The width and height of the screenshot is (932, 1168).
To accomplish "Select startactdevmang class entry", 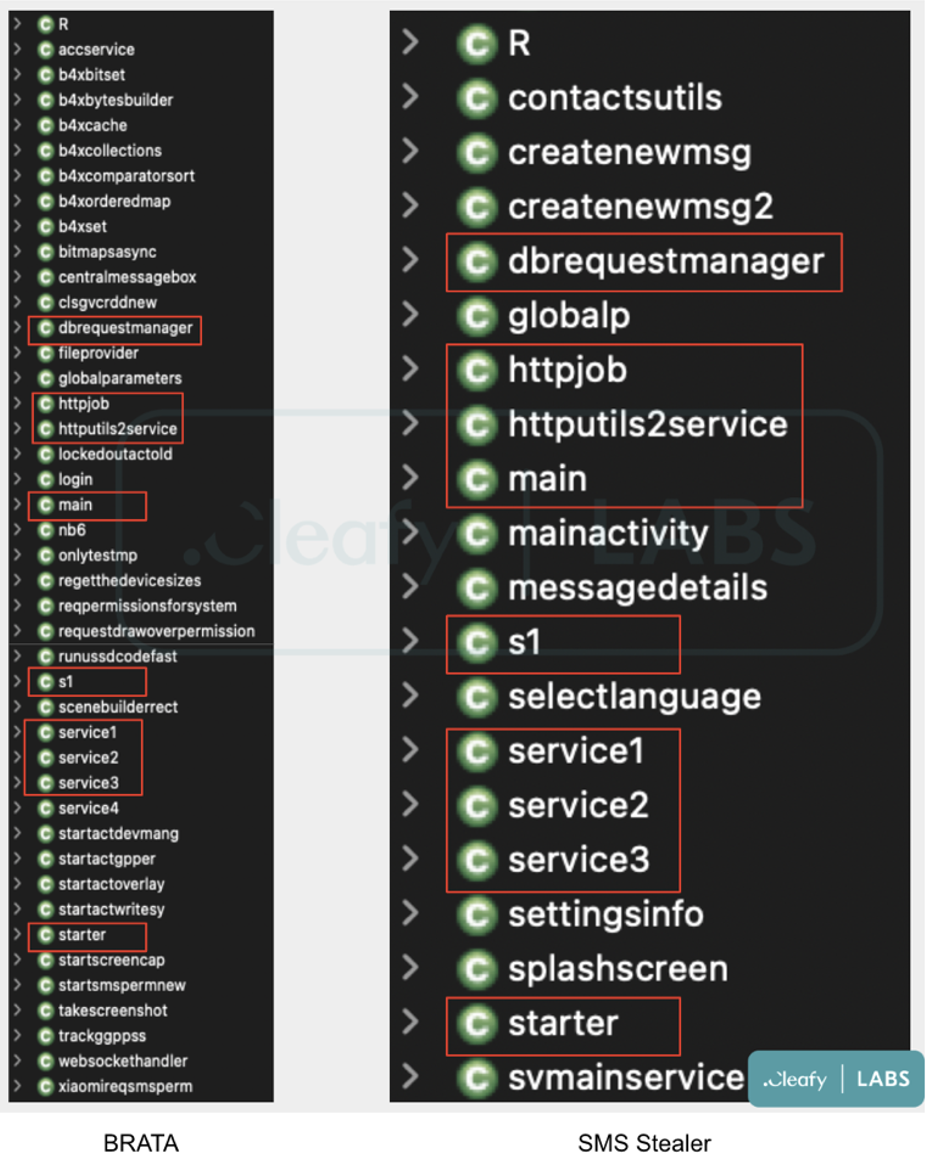I will point(118,834).
